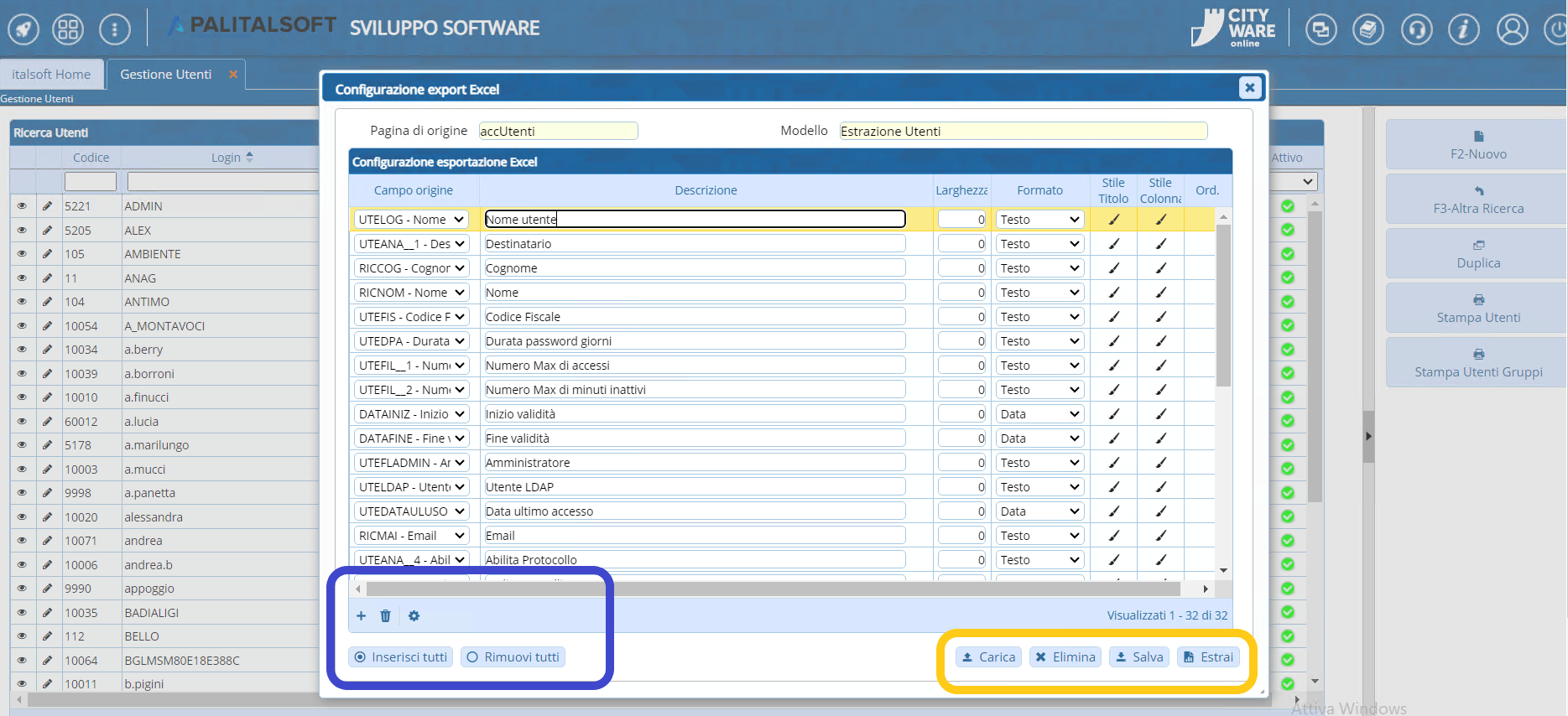Screen dimensions: 1568x716
Task: Delete selected row with trash icon
Action: 385,615
